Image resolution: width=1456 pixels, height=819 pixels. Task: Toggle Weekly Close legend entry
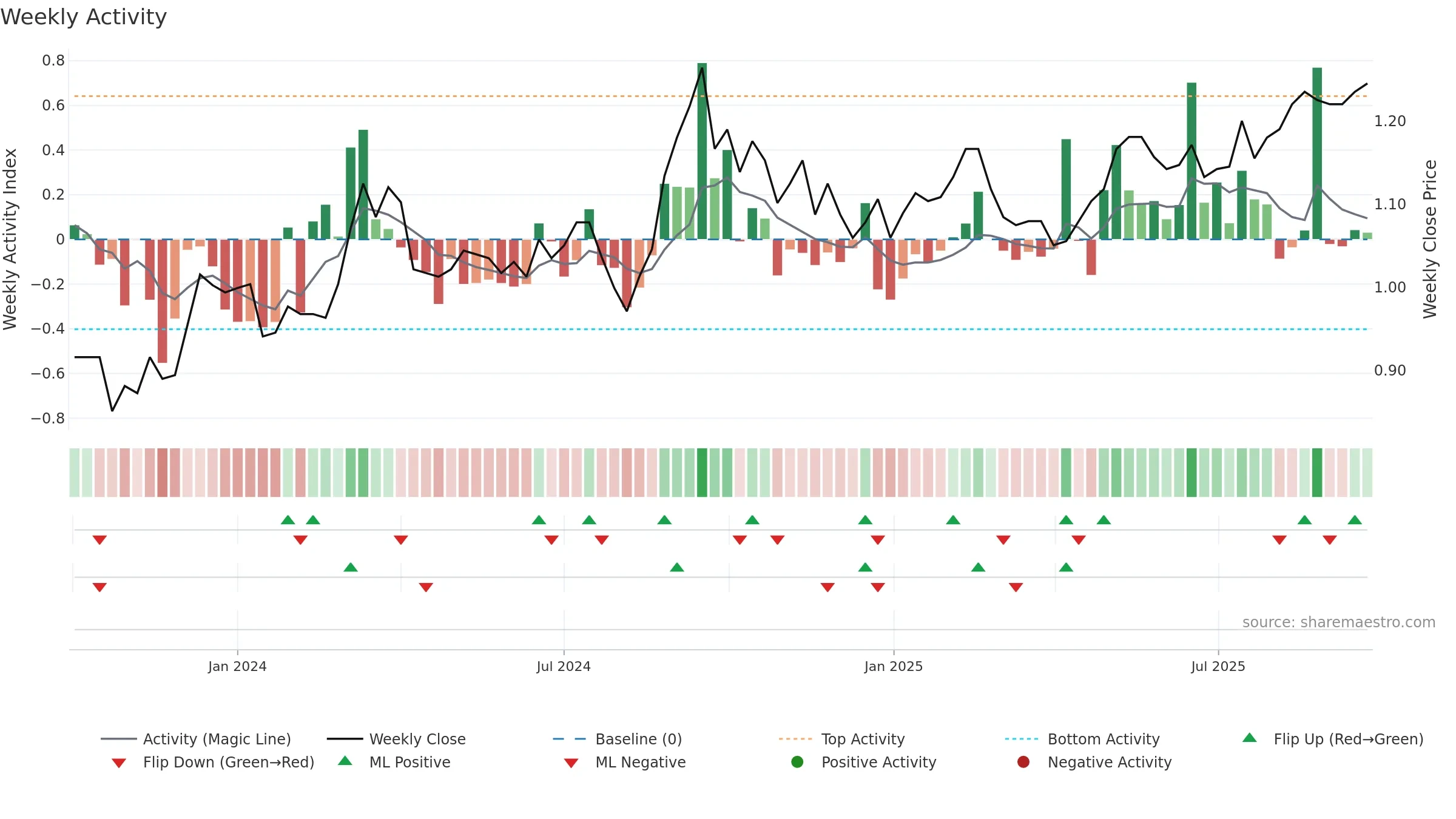pyautogui.click(x=396, y=739)
